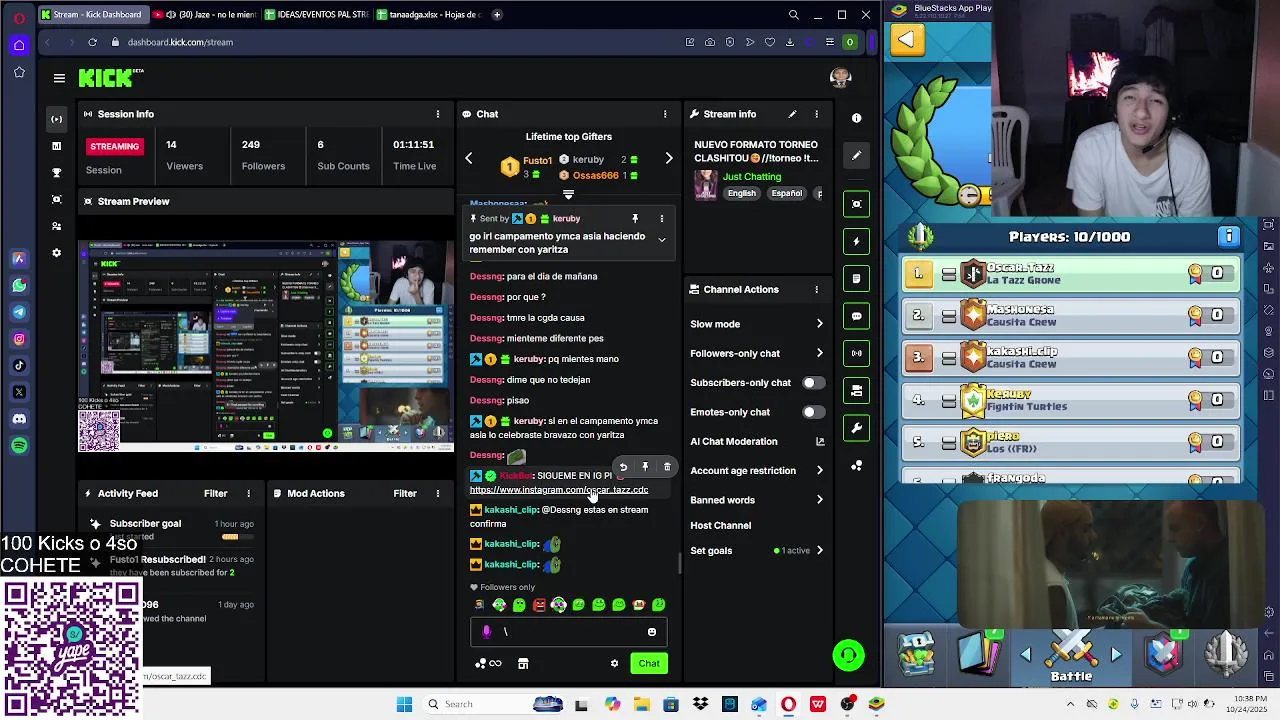Edit stream info with pencil icon
Image resolution: width=1280 pixels, height=720 pixels.
pyautogui.click(x=792, y=114)
